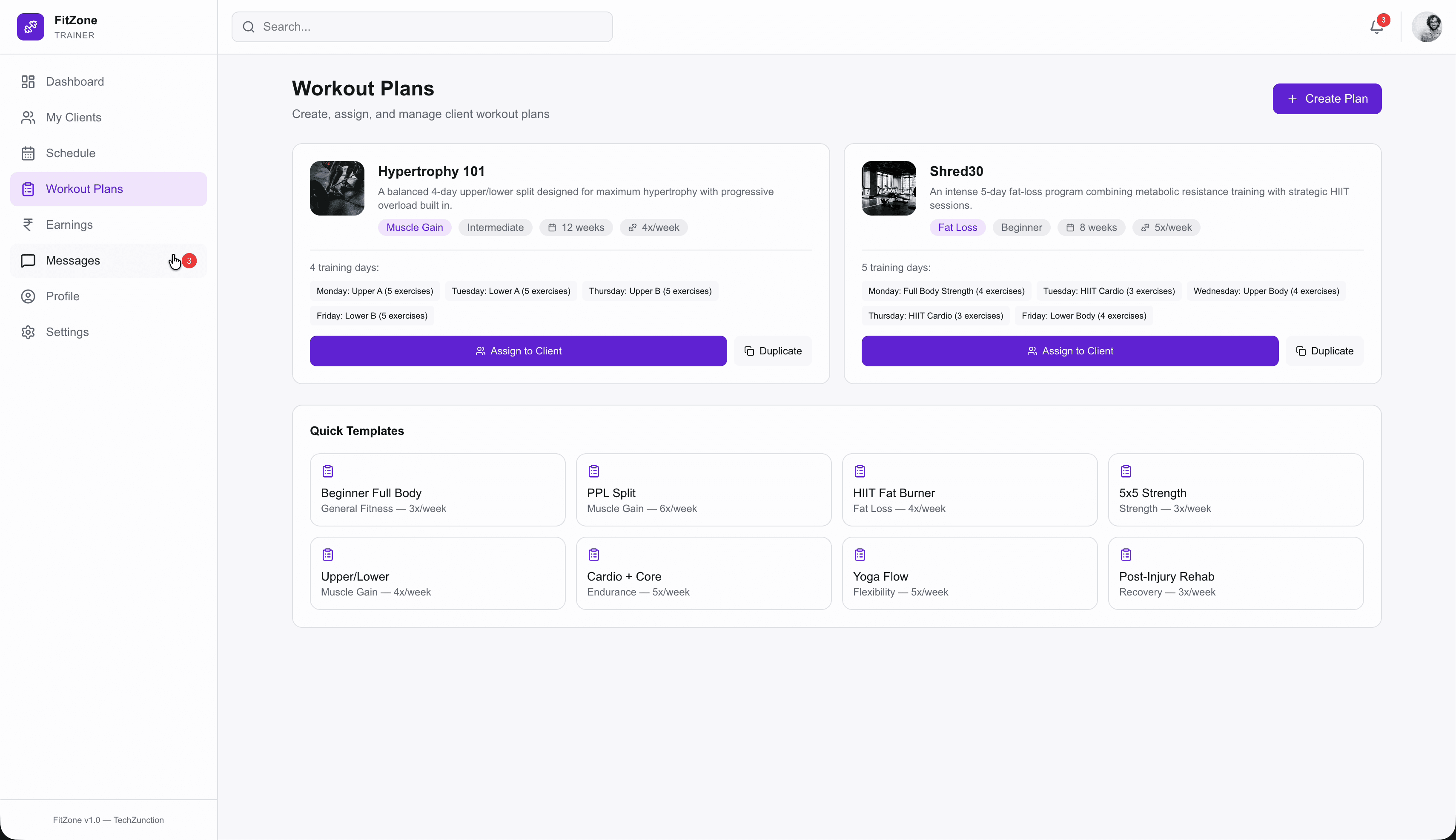Open Schedule via the calendar icon
This screenshot has height=840, width=1456.
[28, 153]
